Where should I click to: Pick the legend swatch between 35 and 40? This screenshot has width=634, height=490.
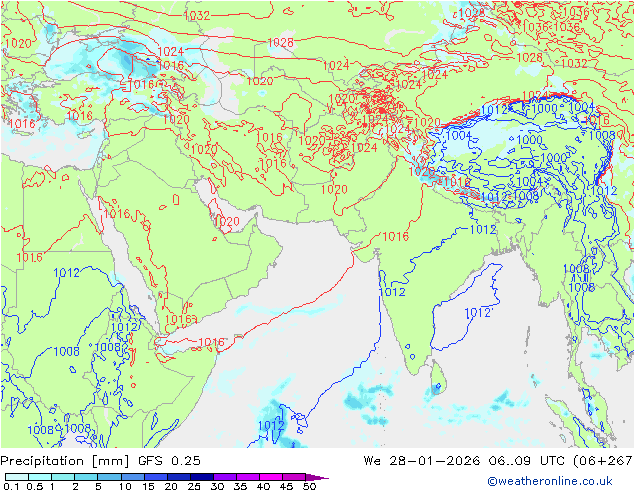point(248,477)
